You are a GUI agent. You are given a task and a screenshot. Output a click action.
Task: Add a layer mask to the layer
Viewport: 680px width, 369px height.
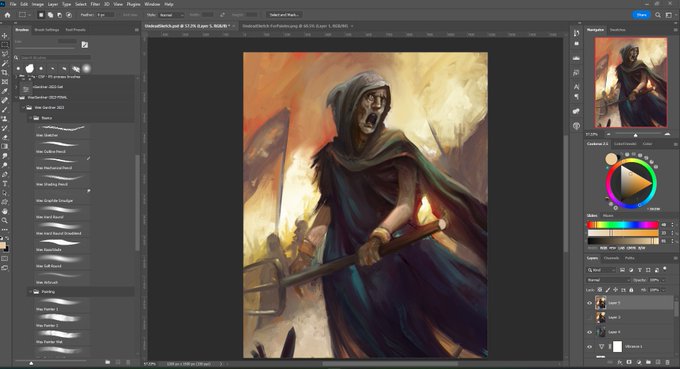[629, 362]
